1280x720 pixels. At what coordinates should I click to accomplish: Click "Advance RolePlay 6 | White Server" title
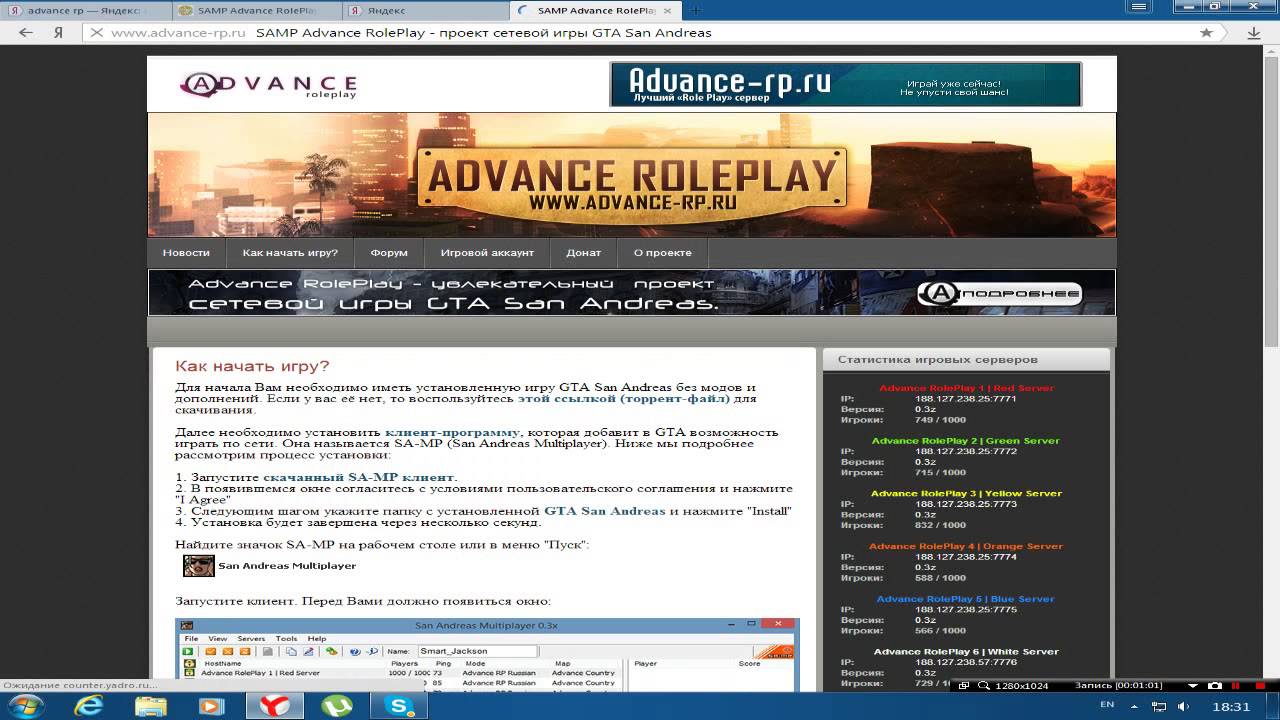point(966,652)
